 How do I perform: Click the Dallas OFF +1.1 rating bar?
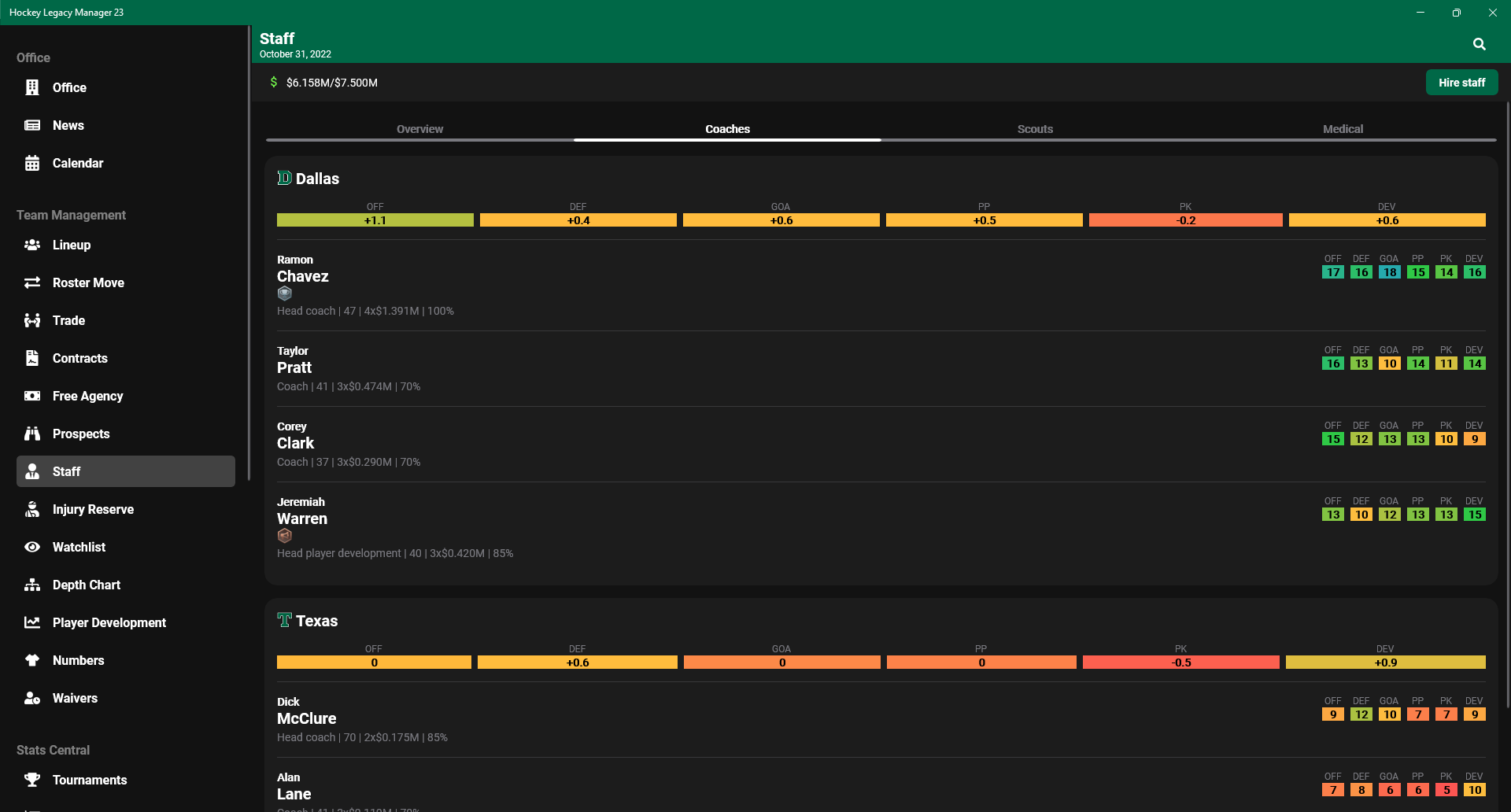coord(375,220)
